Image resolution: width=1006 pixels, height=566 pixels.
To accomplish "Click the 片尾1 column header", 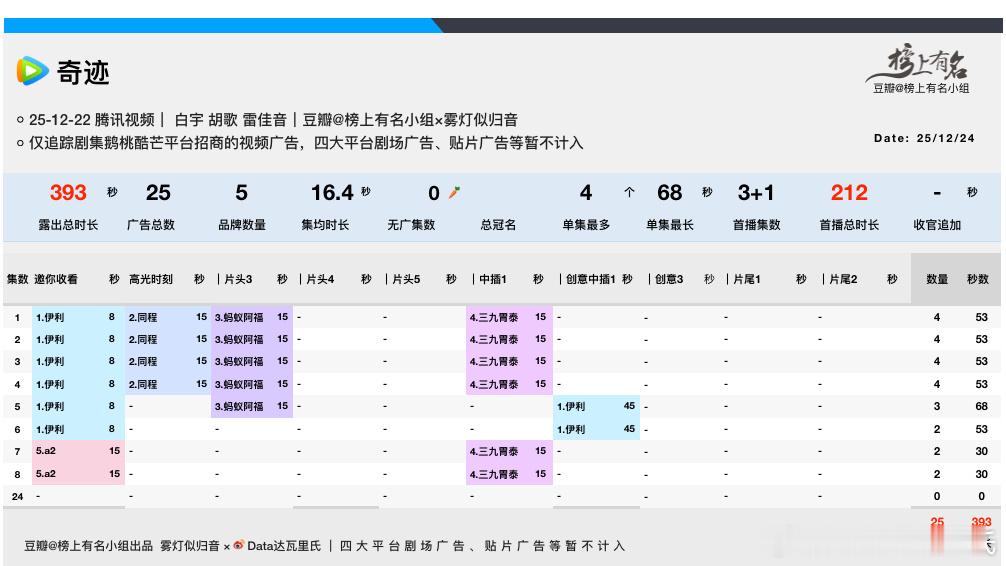I will tap(747, 279).
